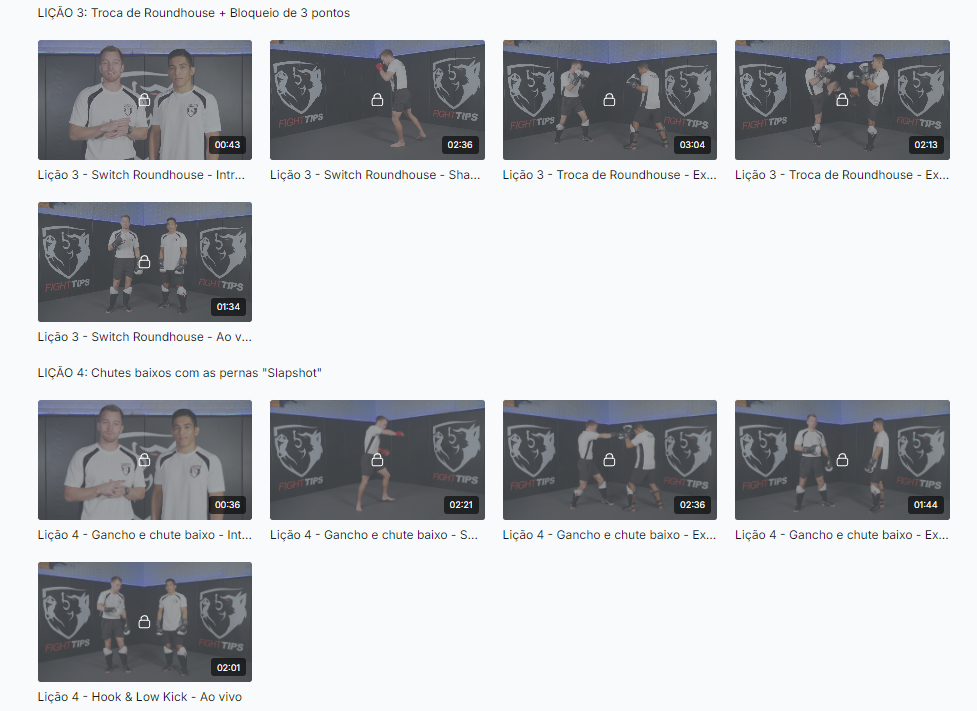Screen dimensions: 977x711
Task: Select the lock icon on the 02:13 video
Action: click(842, 100)
